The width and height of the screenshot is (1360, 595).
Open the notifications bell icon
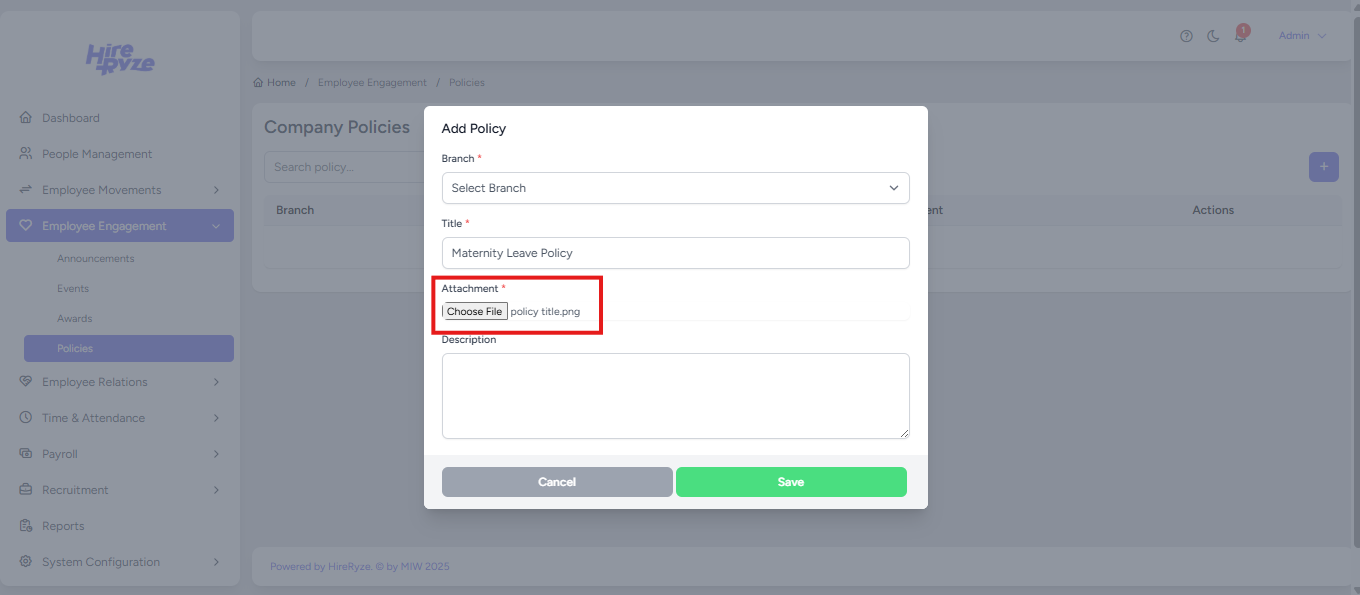(1241, 36)
